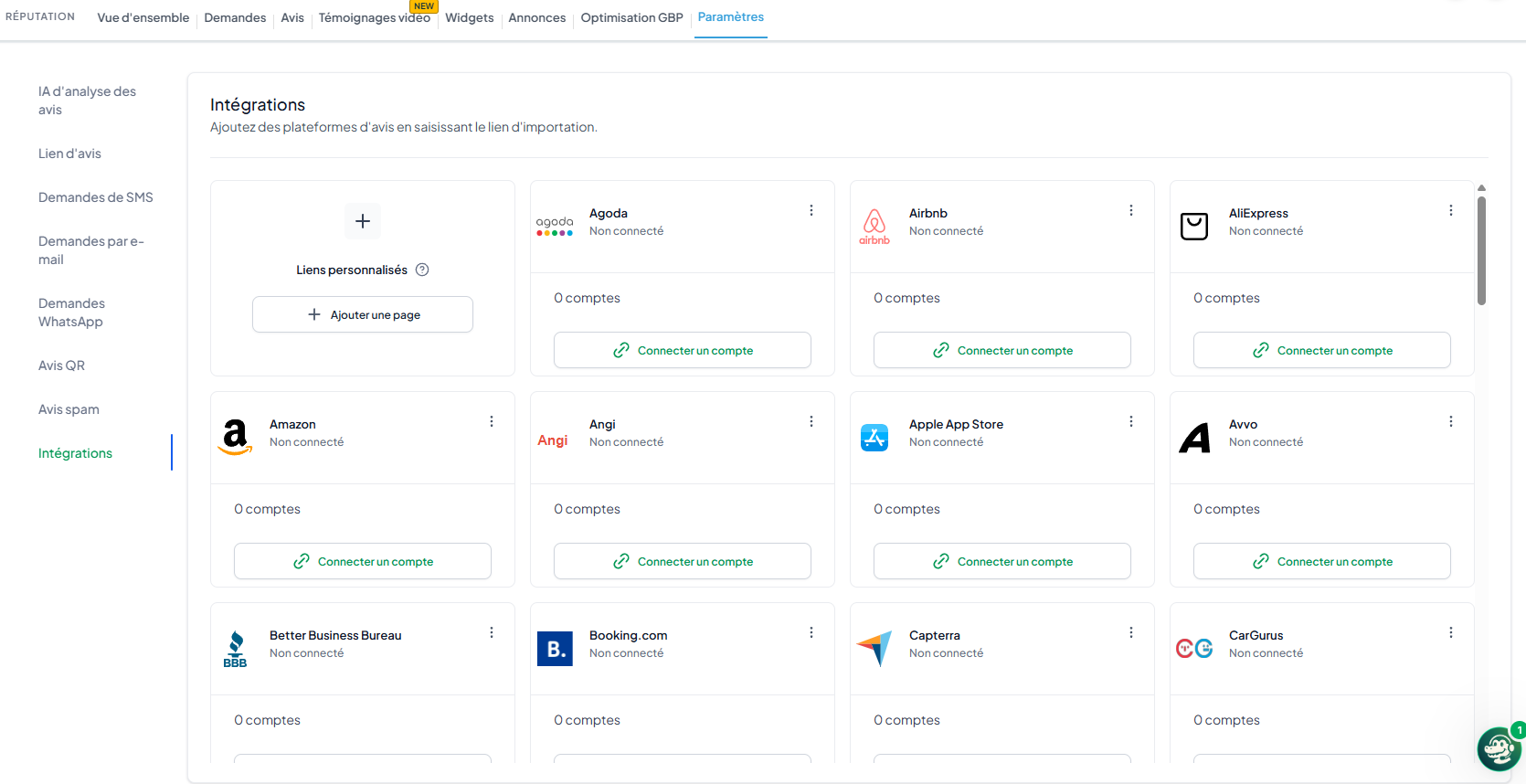Open the Avis spam sidebar item
This screenshot has width=1526, height=784.
(69, 409)
